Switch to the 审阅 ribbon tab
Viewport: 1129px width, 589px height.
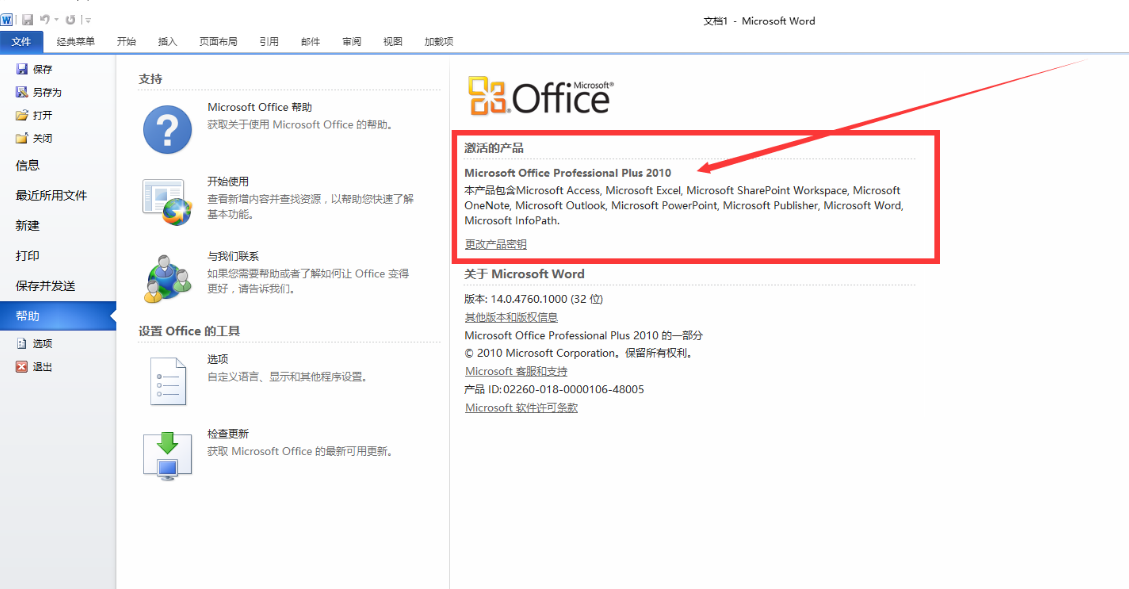pyautogui.click(x=351, y=42)
